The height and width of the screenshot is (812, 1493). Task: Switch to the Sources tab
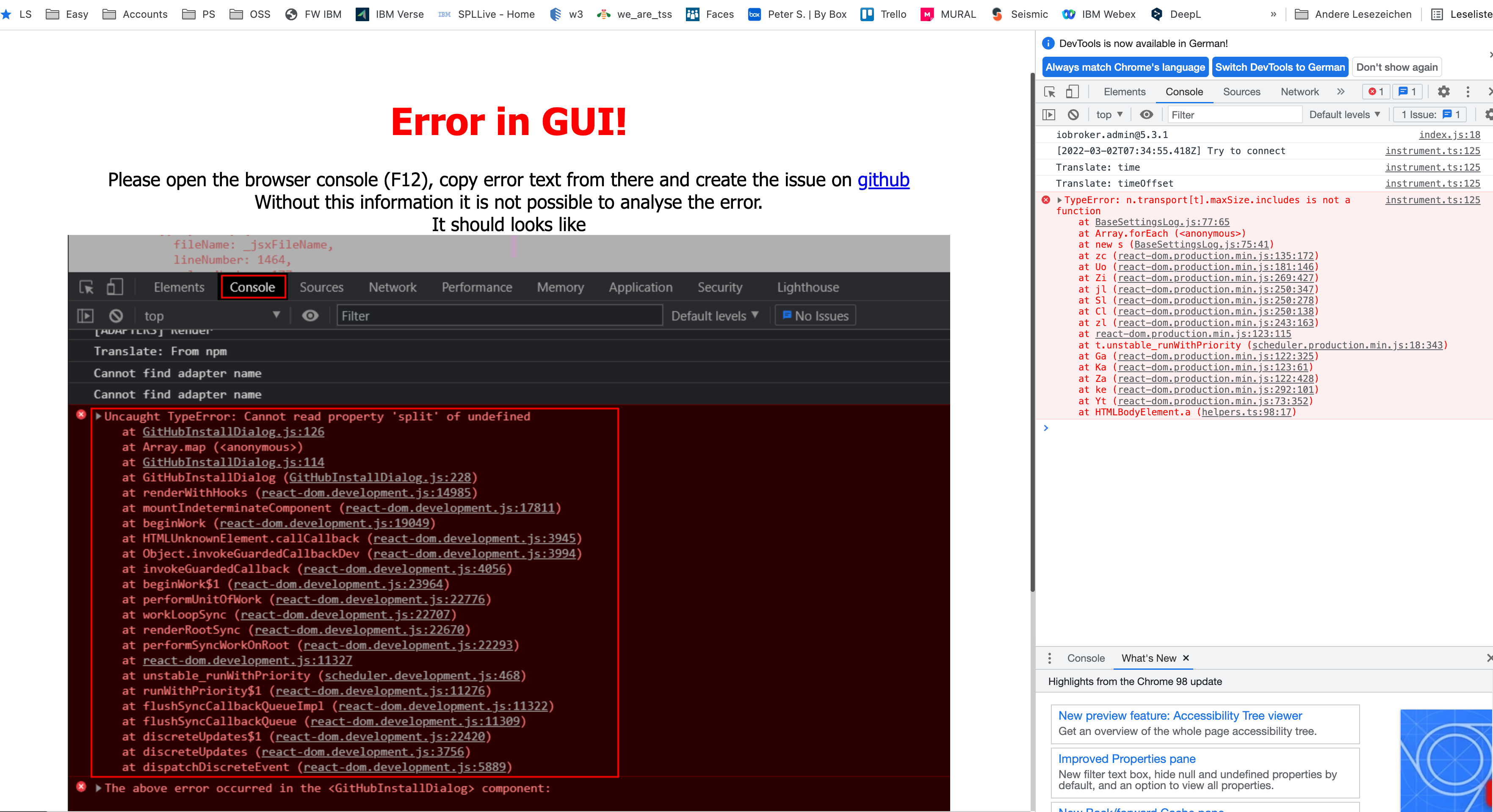coord(1241,91)
